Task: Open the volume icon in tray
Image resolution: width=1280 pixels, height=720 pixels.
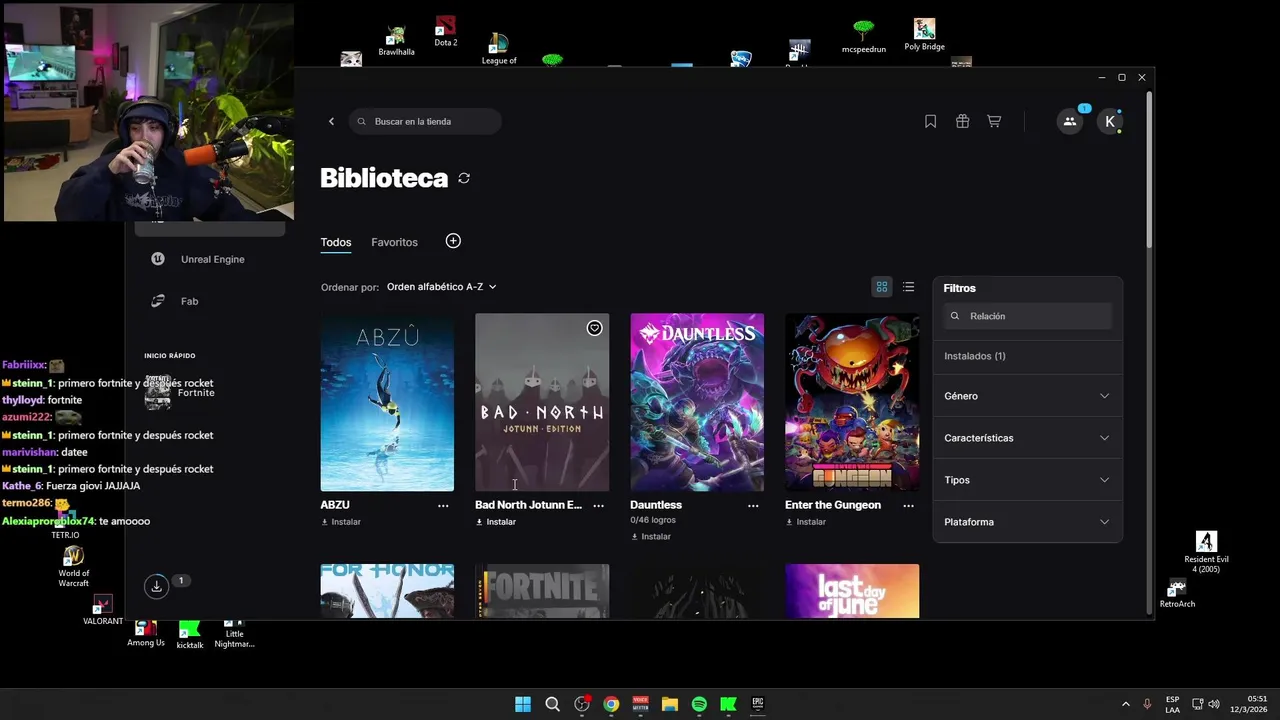Action: (1214, 704)
